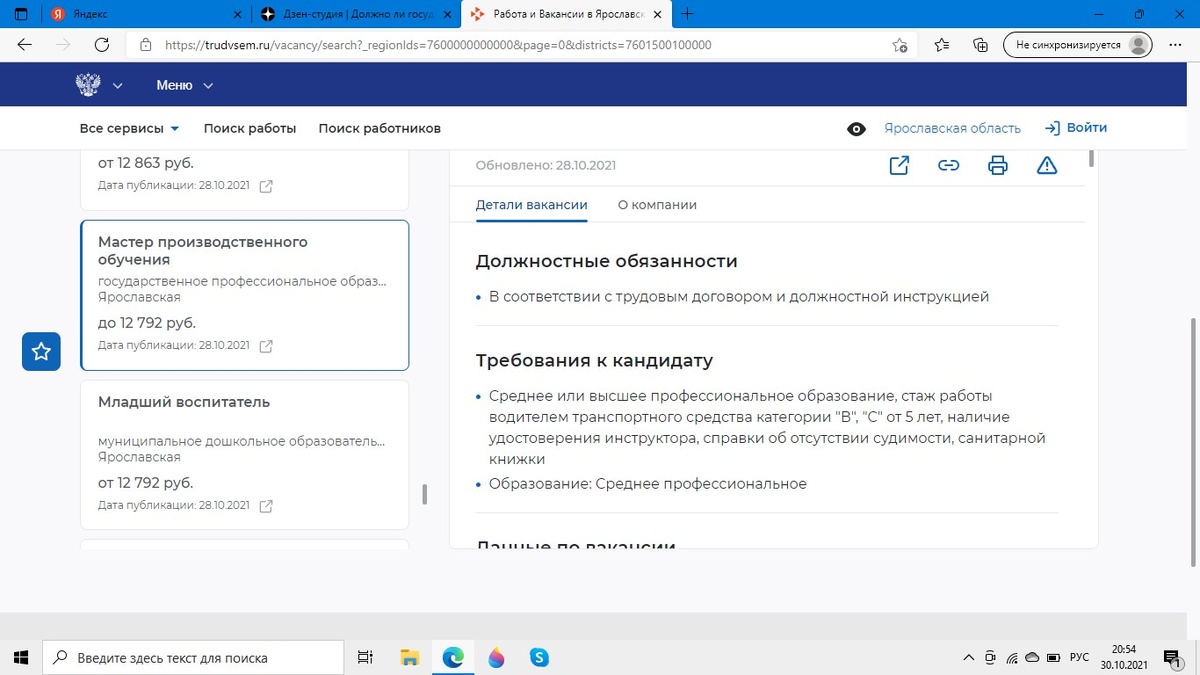
Task: Show hidden tray icons chevron
Action: [x=968, y=657]
